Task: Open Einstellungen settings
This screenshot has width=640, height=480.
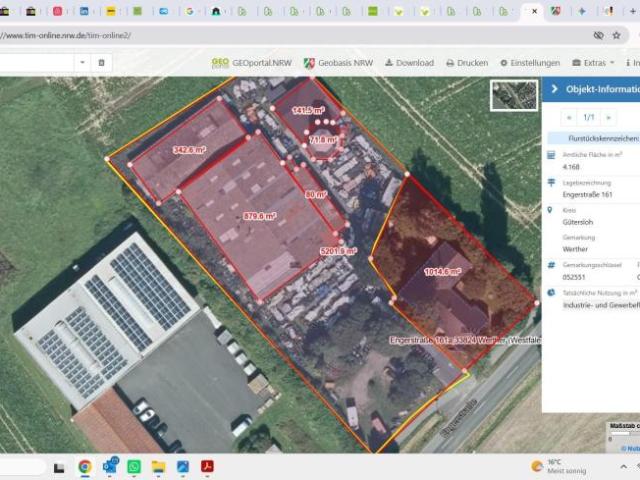Action: click(x=530, y=63)
